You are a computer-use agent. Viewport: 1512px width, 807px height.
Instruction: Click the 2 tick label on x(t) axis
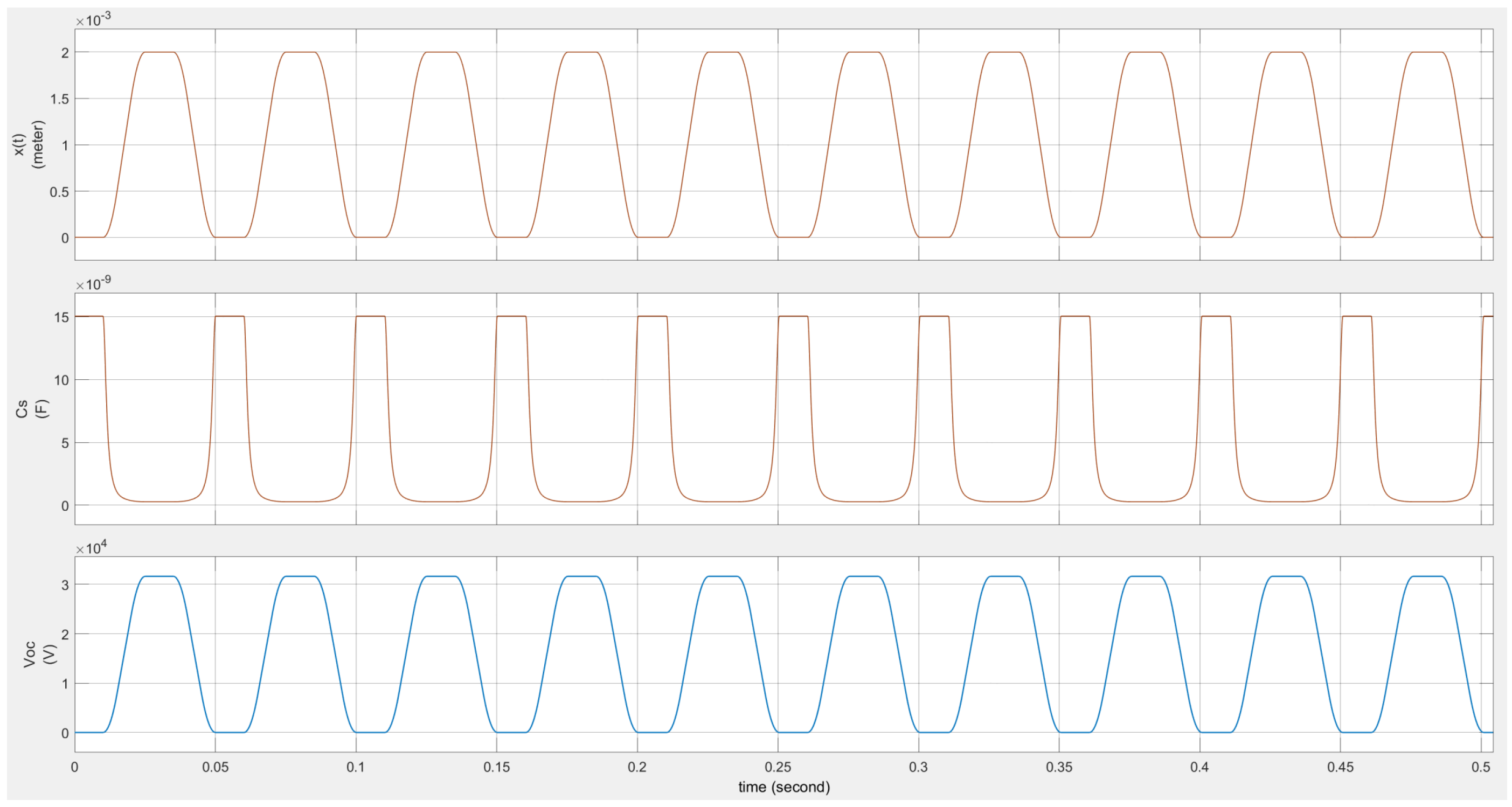[65, 53]
